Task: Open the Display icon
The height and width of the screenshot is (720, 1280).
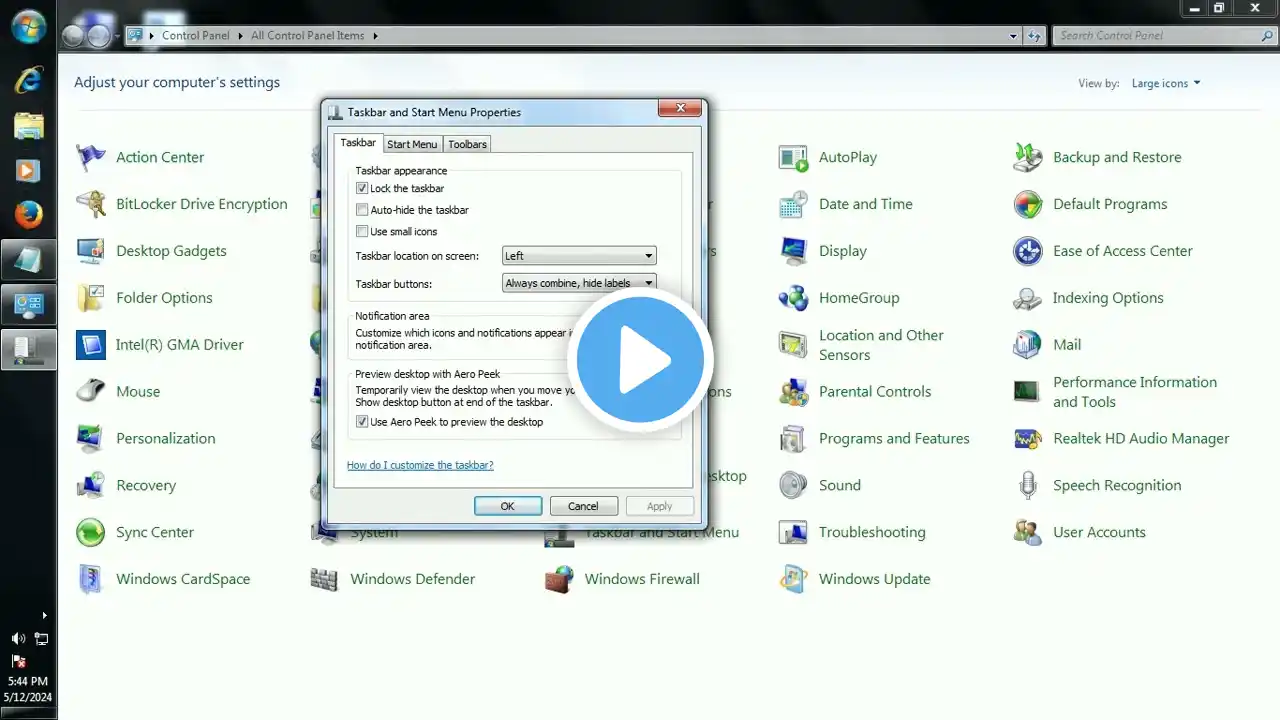Action: (793, 251)
